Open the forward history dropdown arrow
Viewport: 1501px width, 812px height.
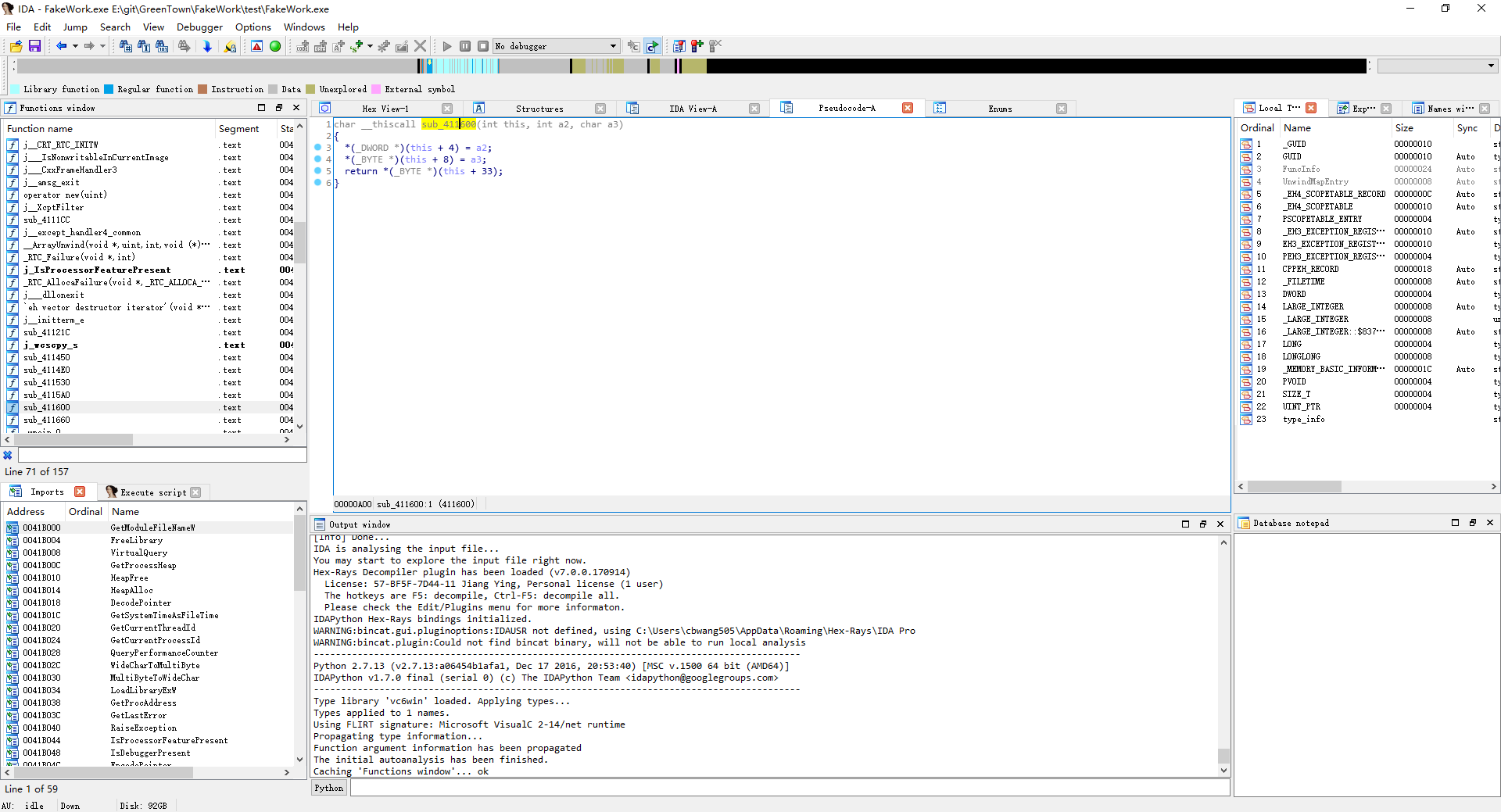[x=102, y=46]
